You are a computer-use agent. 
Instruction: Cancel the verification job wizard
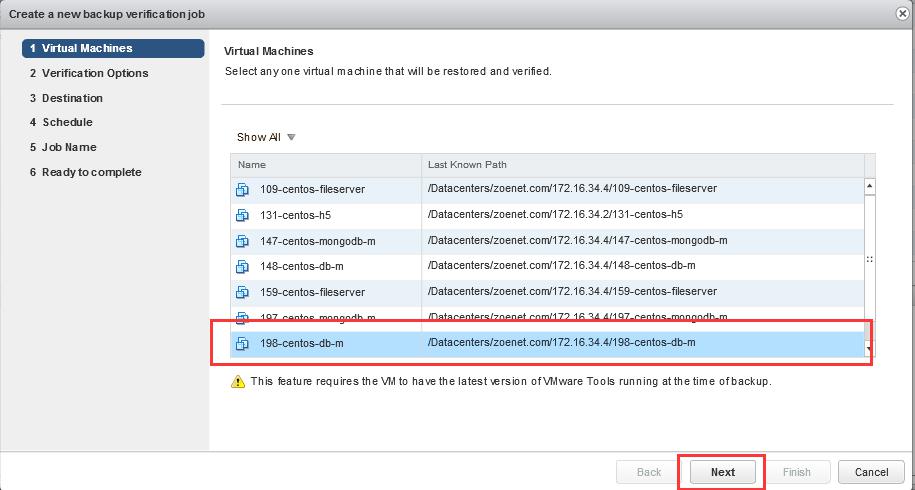871,472
